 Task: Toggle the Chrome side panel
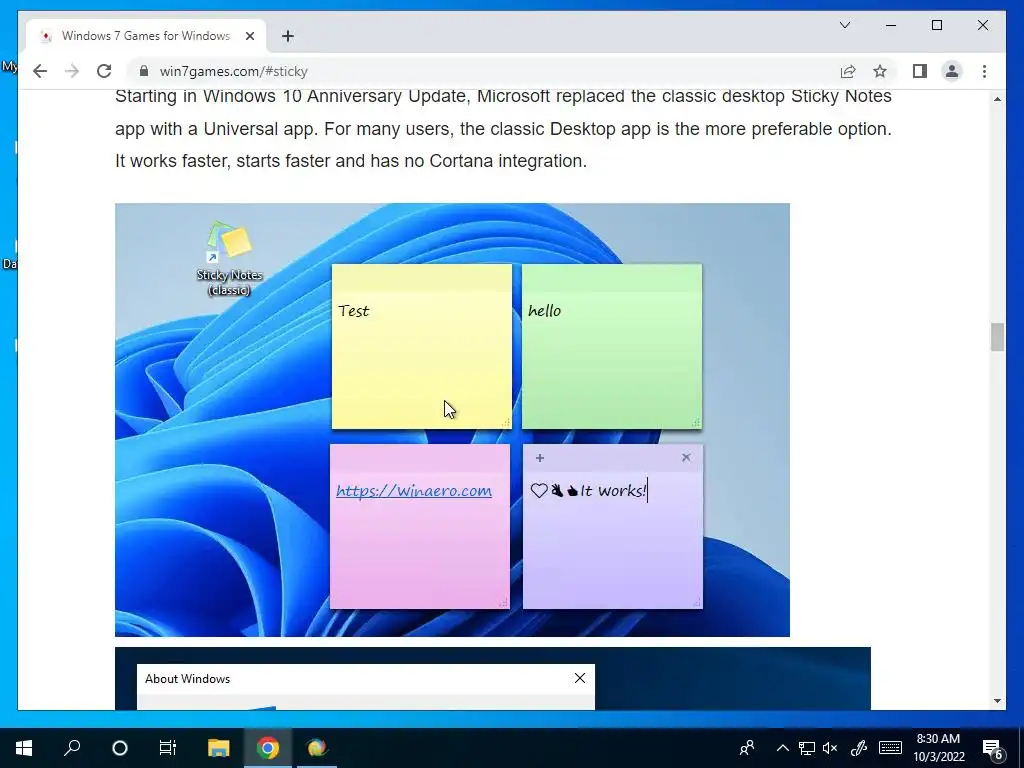point(920,71)
